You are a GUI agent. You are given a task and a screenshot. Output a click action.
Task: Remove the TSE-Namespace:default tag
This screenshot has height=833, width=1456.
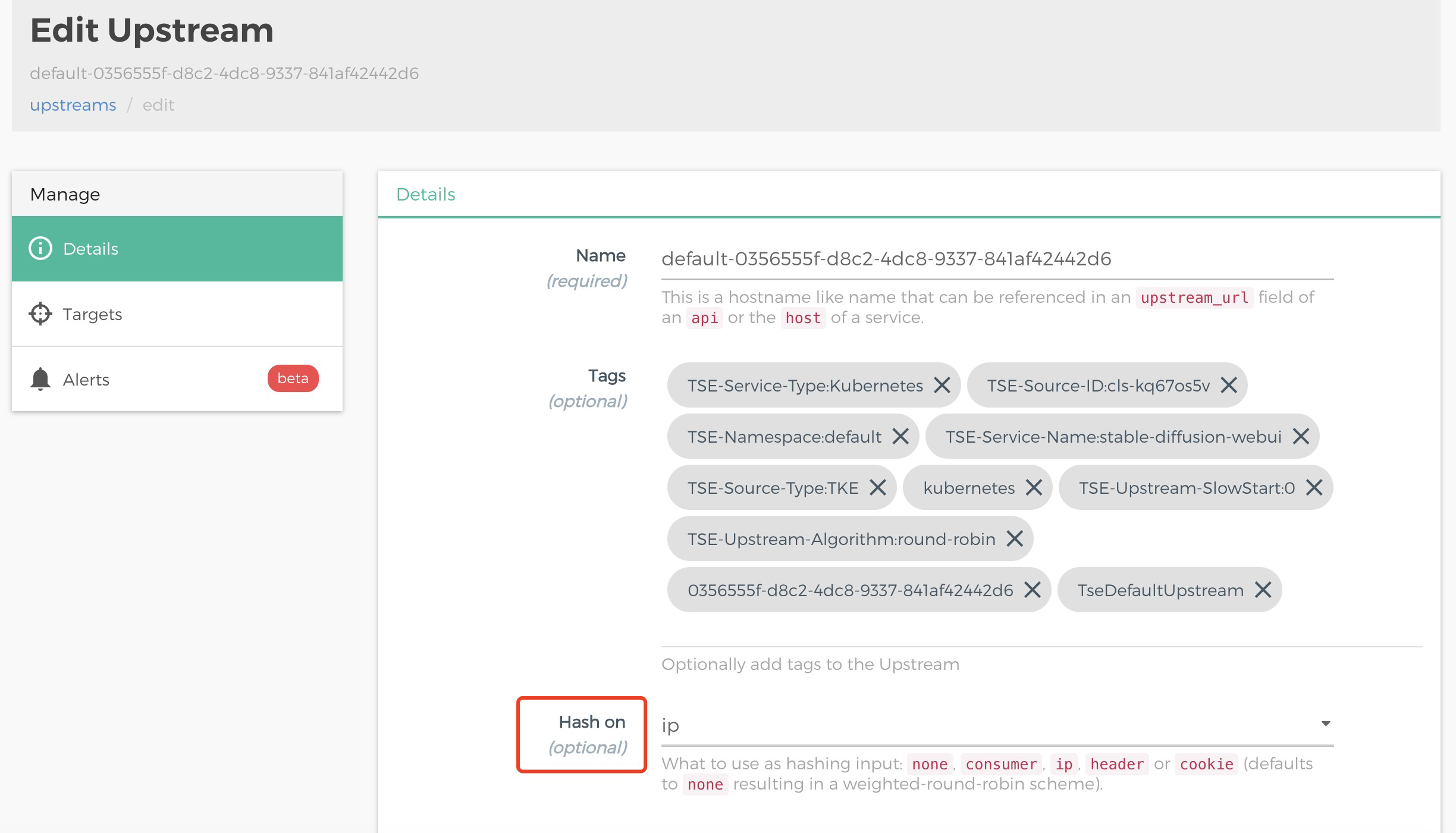900,437
